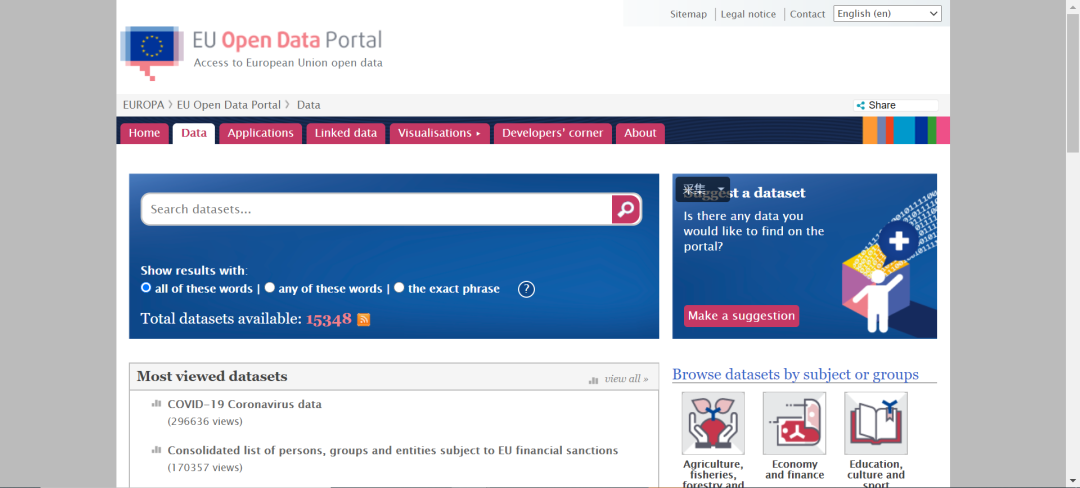This screenshot has width=1080, height=488.
Task: Open Agriculture, fisheries, forestry subject icon
Action: pyautogui.click(x=713, y=423)
